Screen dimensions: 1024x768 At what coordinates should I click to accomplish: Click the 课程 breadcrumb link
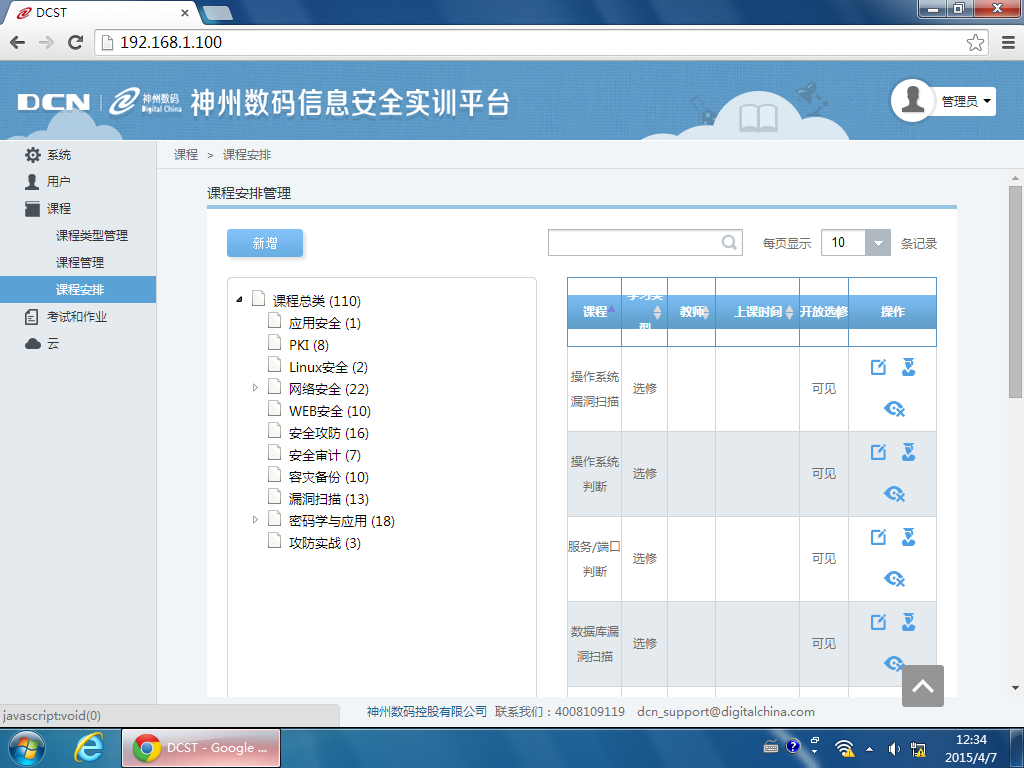point(185,155)
